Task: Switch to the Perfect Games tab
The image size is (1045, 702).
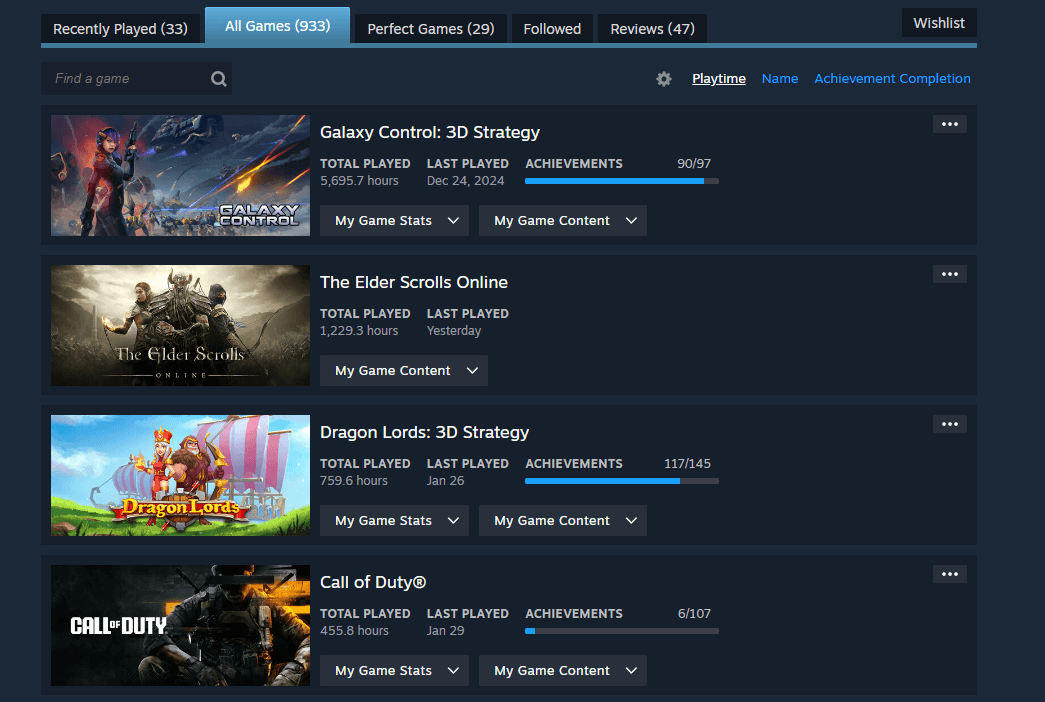Action: point(430,29)
